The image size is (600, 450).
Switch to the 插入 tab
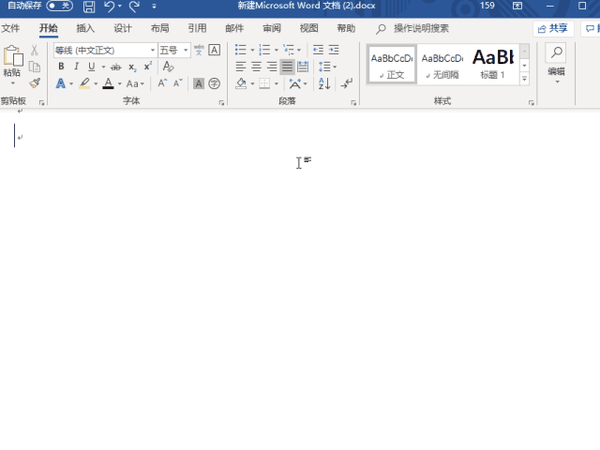pos(85,28)
